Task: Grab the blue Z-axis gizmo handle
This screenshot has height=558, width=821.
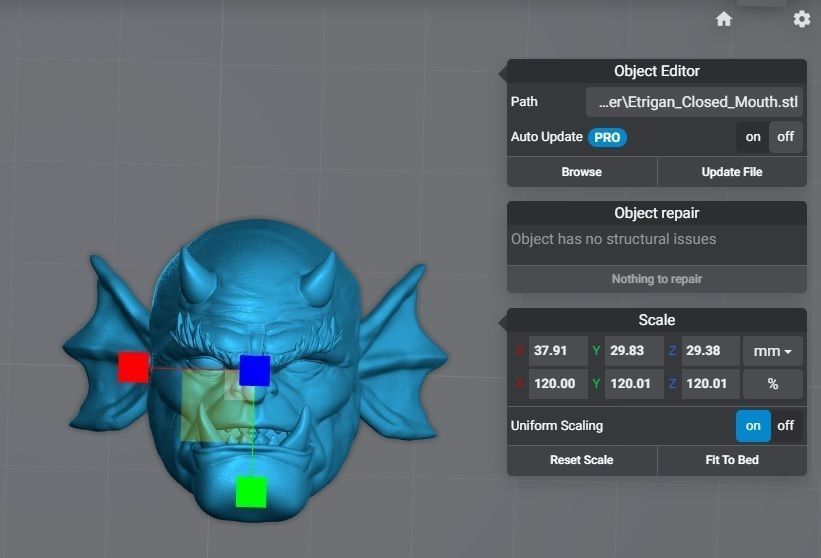Action: coord(254,371)
